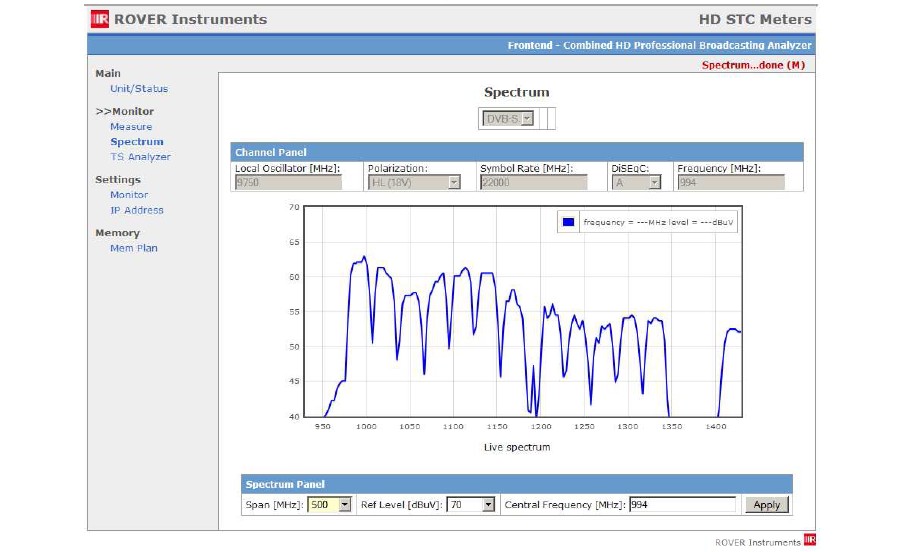Open the Unit/Status page
The width and height of the screenshot is (904, 552).
[x=139, y=89]
